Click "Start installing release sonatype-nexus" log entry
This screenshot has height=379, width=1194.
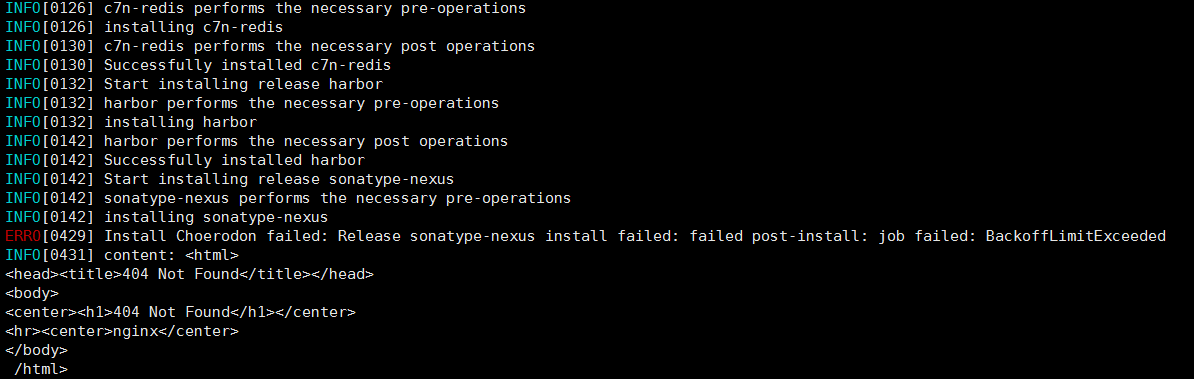click(x=229, y=179)
